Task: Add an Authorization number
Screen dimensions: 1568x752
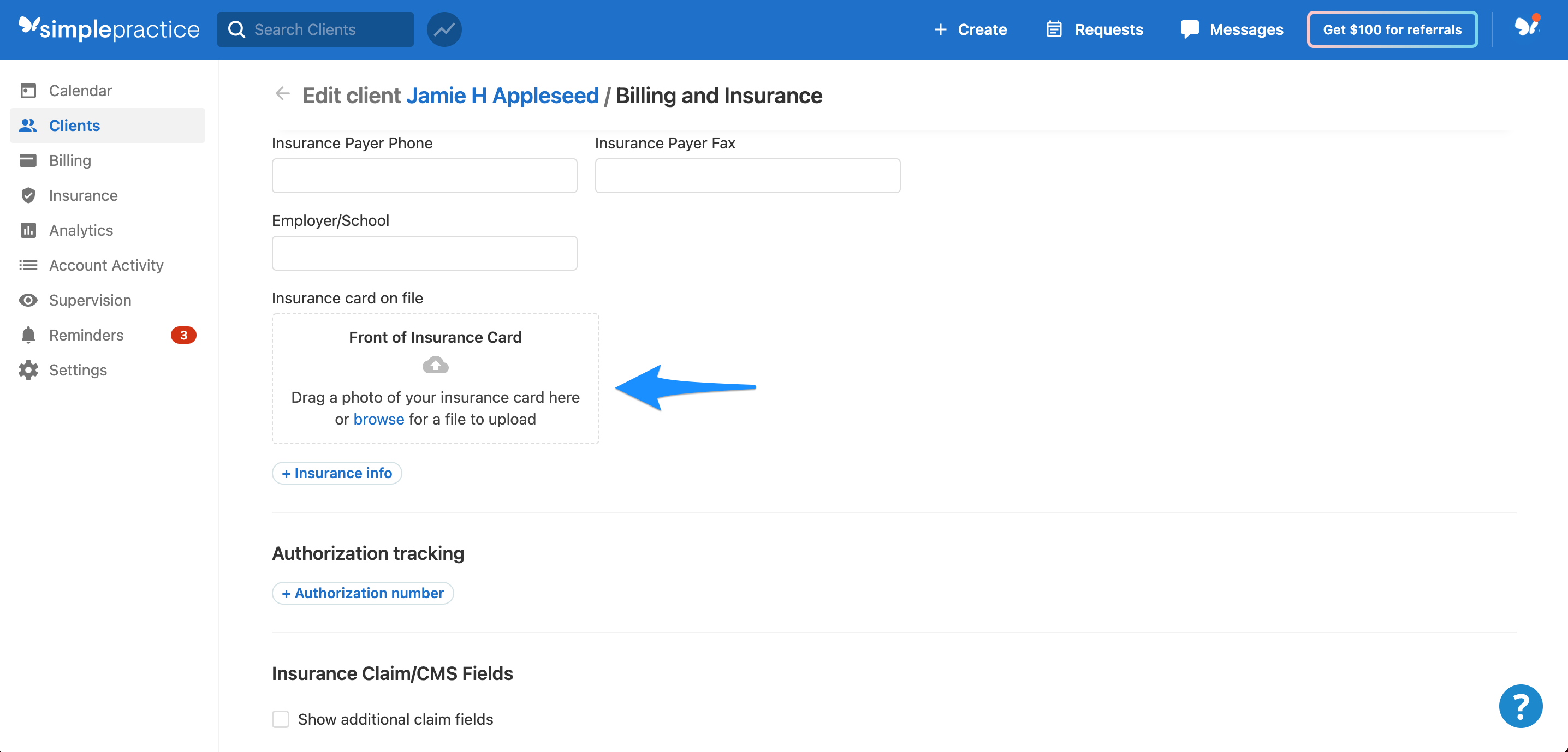Action: click(363, 593)
